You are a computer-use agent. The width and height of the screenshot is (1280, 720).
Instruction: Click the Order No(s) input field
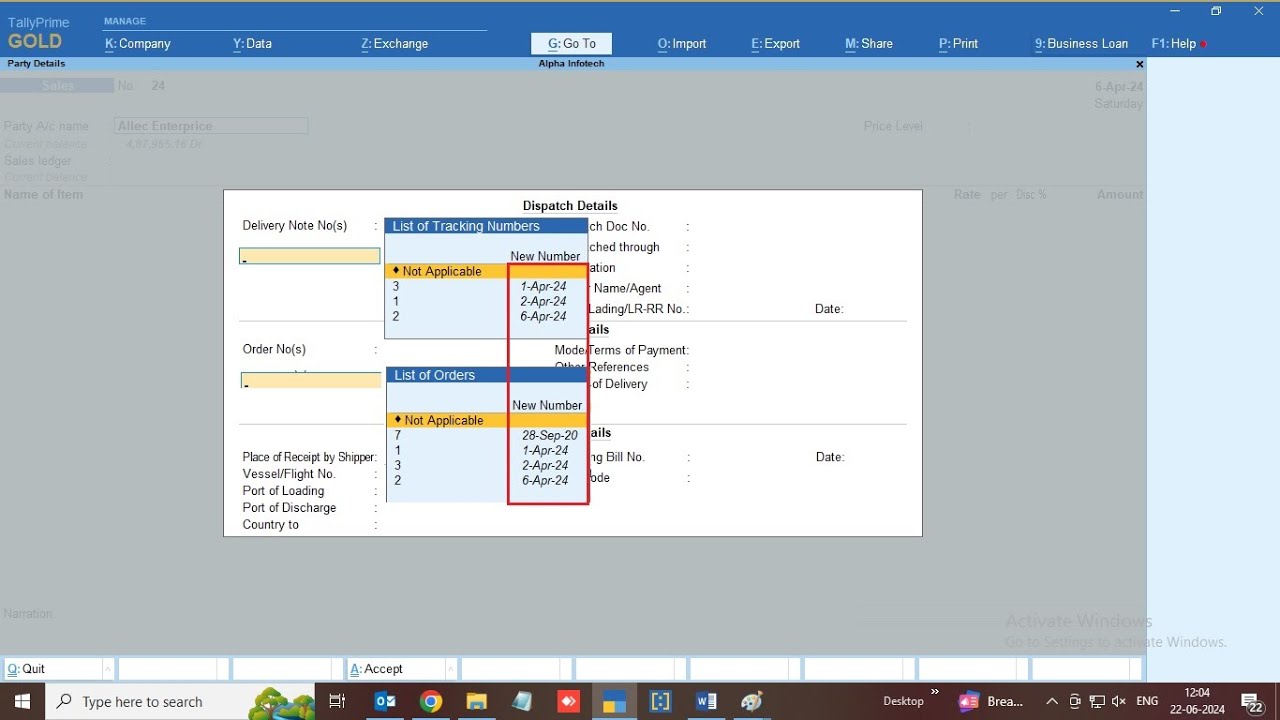coord(311,381)
